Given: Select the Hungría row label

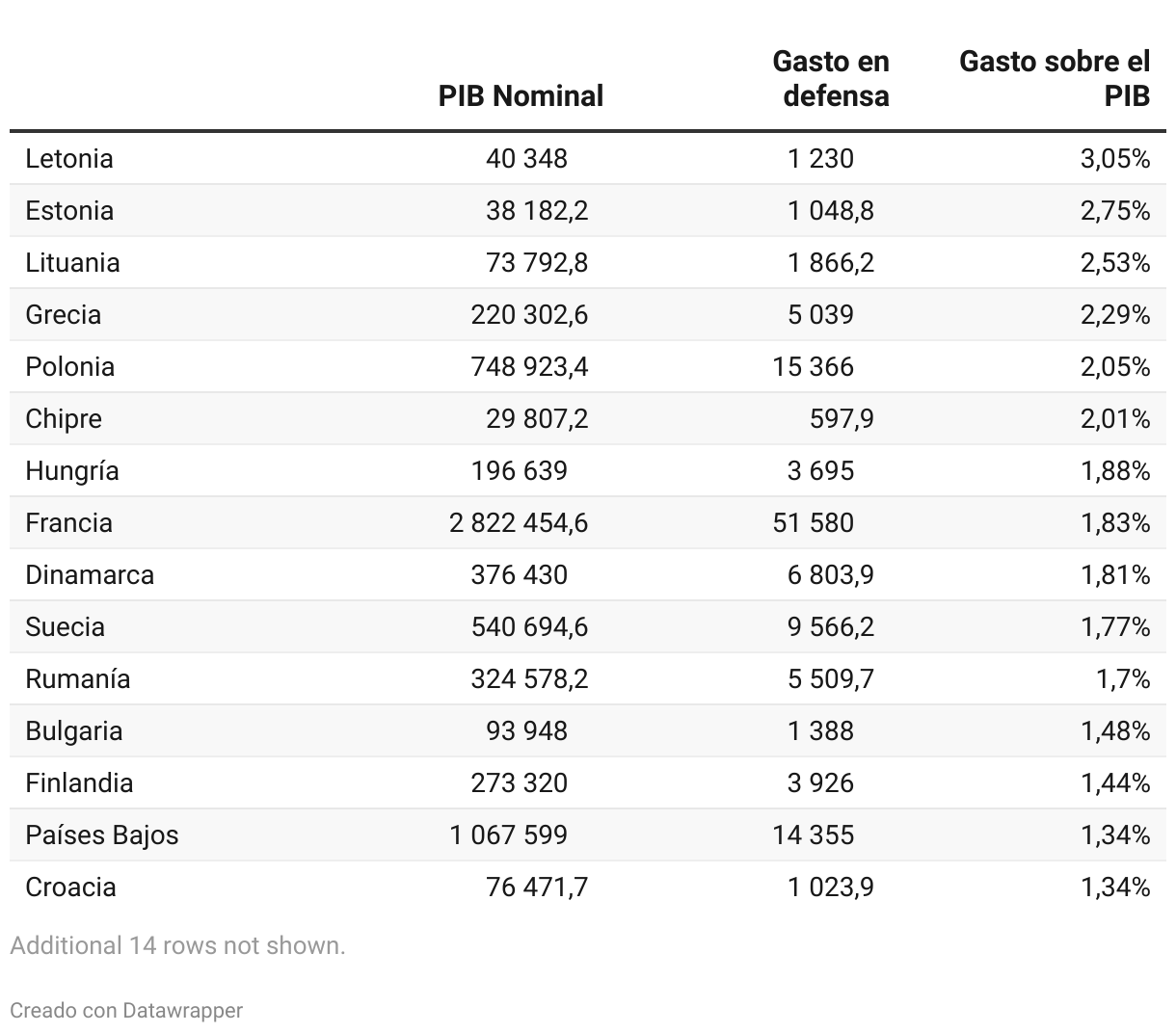Looking at the screenshot, I should coord(72,470).
